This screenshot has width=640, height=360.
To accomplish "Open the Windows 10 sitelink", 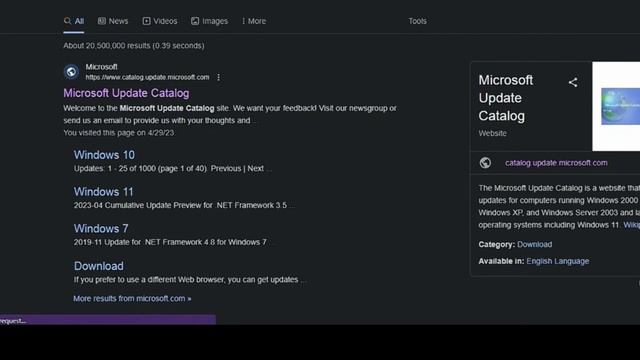I will [x=104, y=155].
